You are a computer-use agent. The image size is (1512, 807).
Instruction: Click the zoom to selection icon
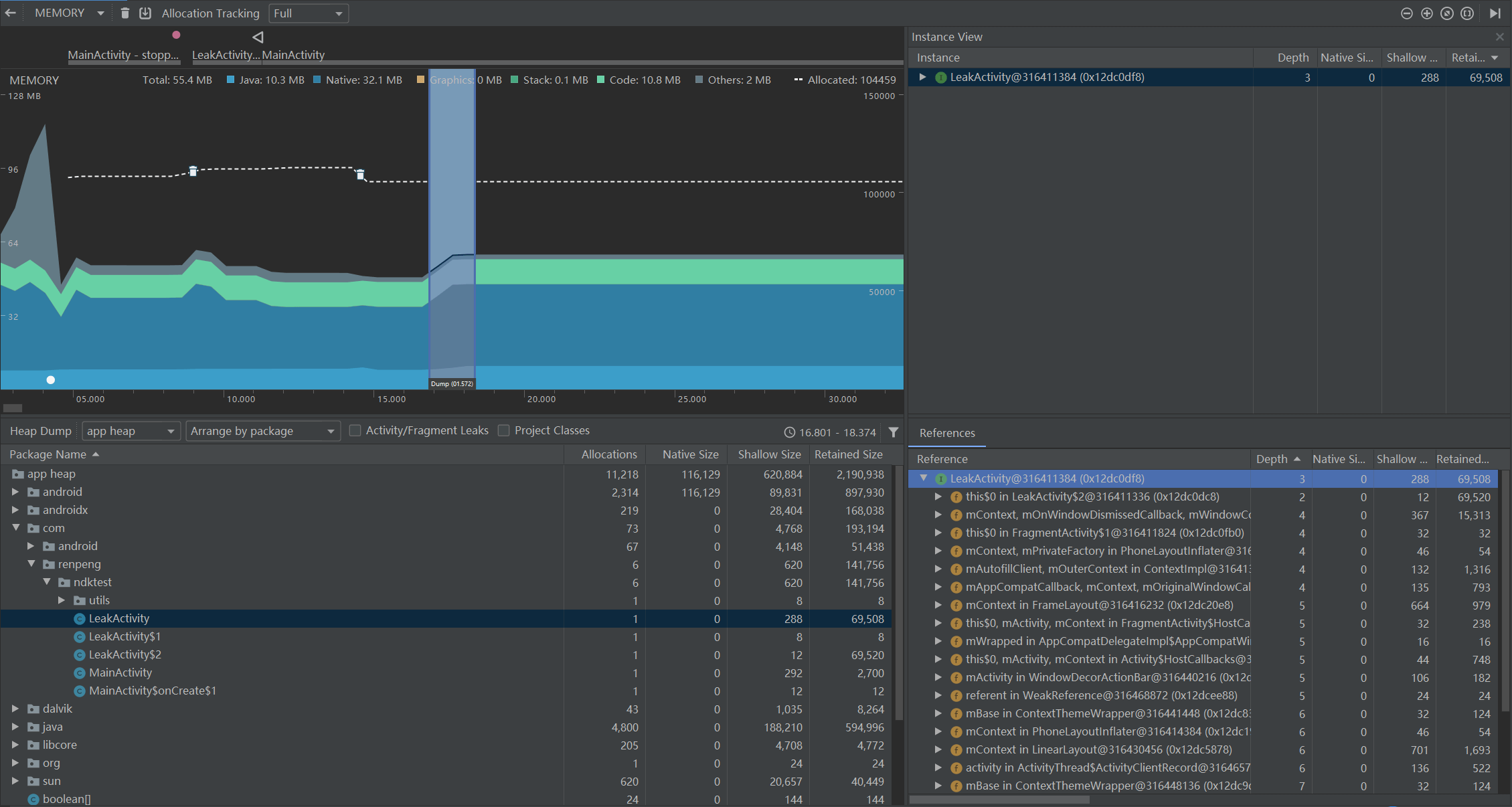pos(1467,13)
